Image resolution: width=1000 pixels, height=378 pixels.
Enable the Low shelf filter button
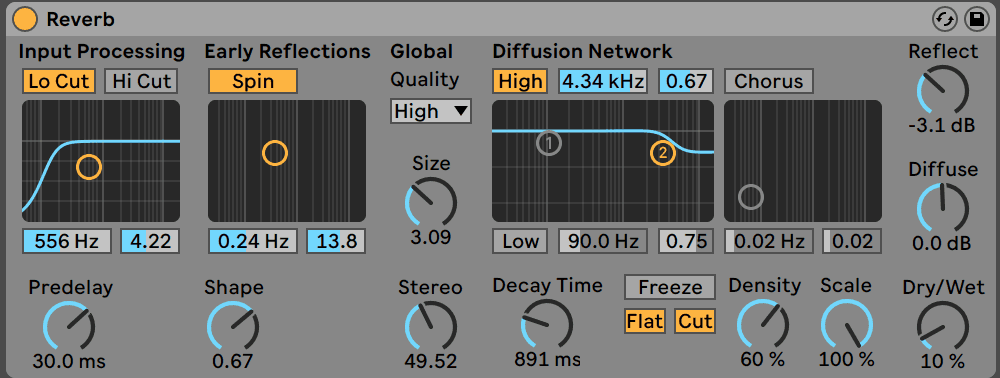coord(520,241)
